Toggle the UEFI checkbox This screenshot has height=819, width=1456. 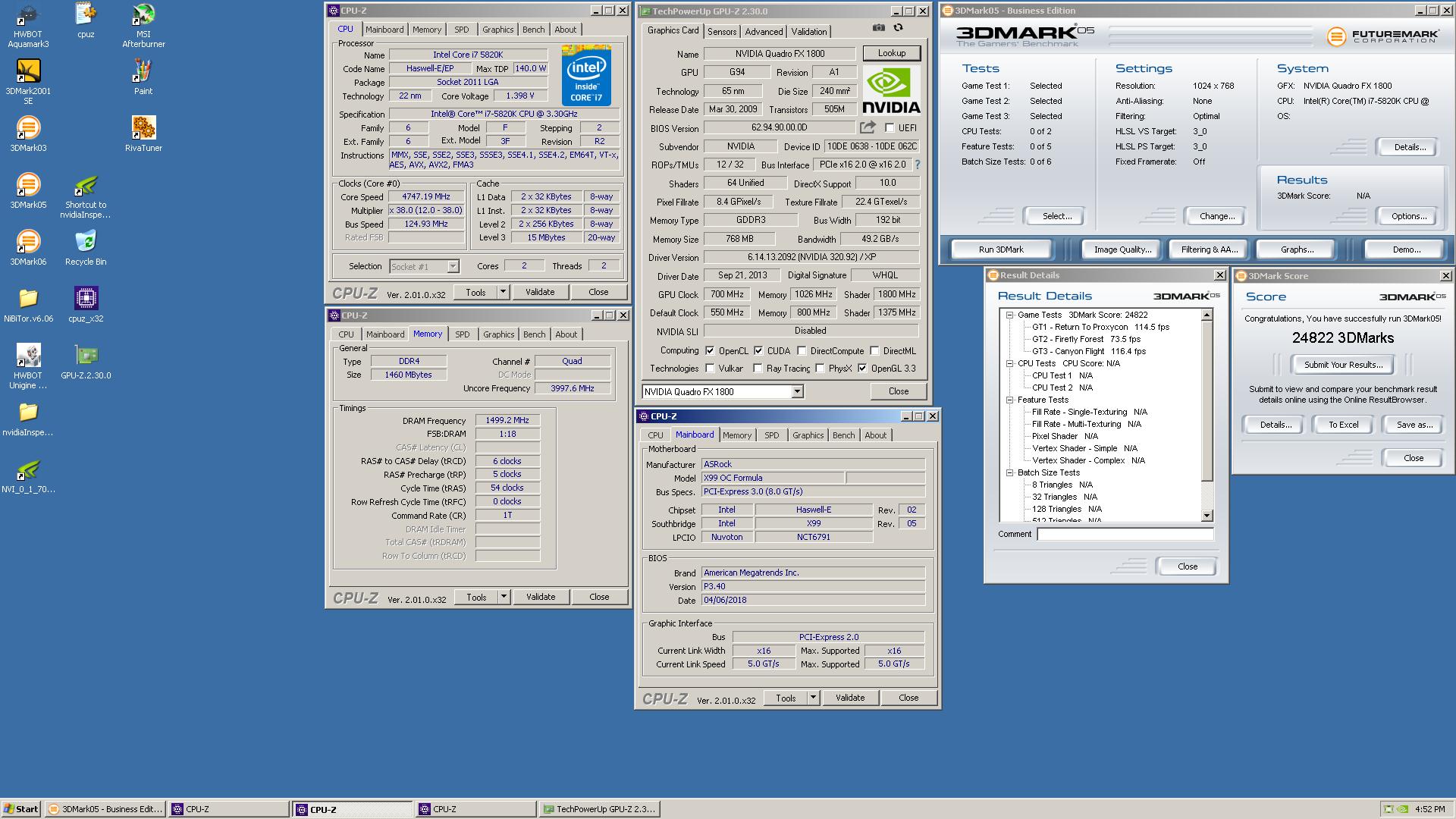[x=890, y=128]
